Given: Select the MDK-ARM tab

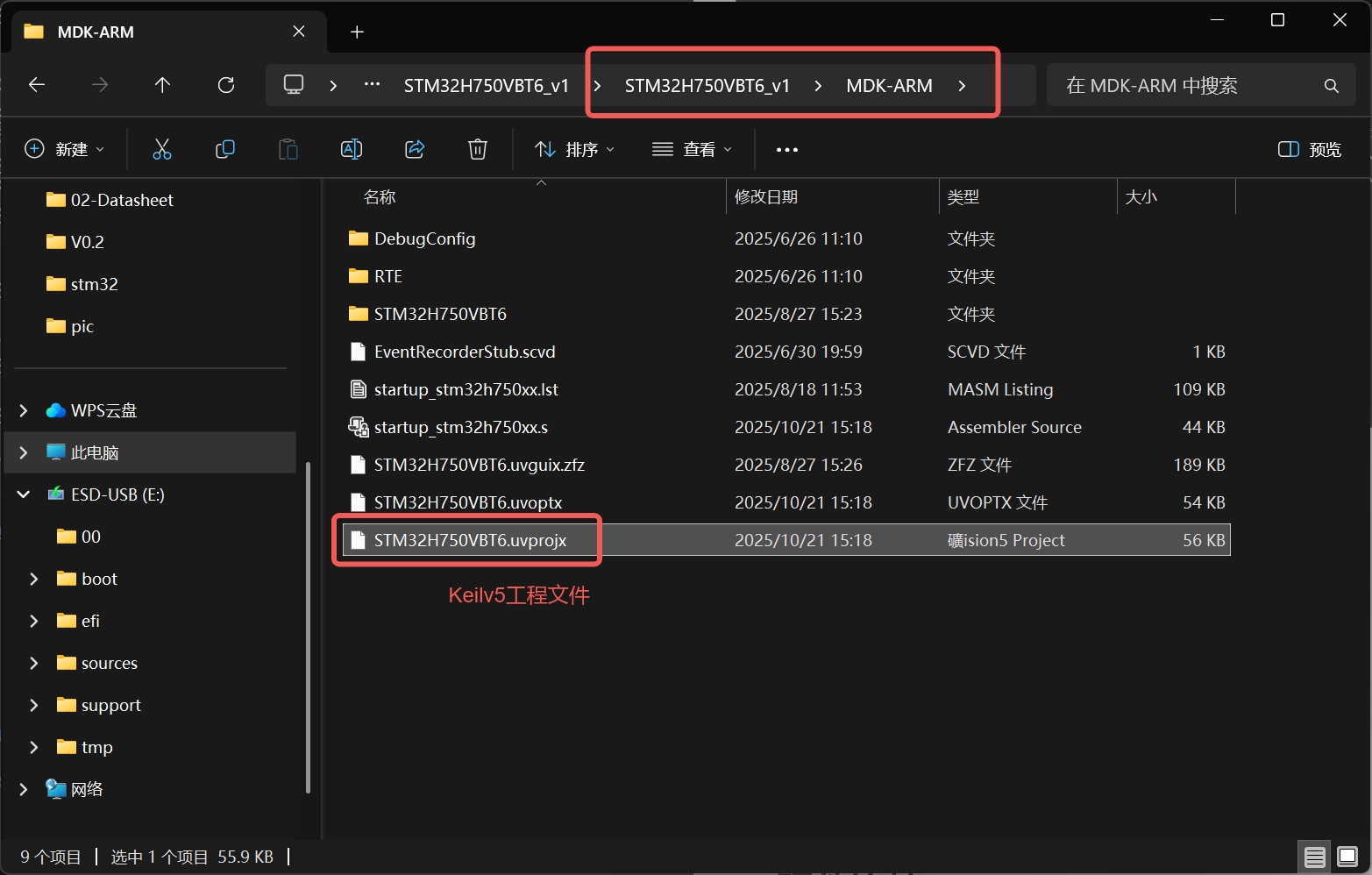Looking at the screenshot, I should coord(169,32).
